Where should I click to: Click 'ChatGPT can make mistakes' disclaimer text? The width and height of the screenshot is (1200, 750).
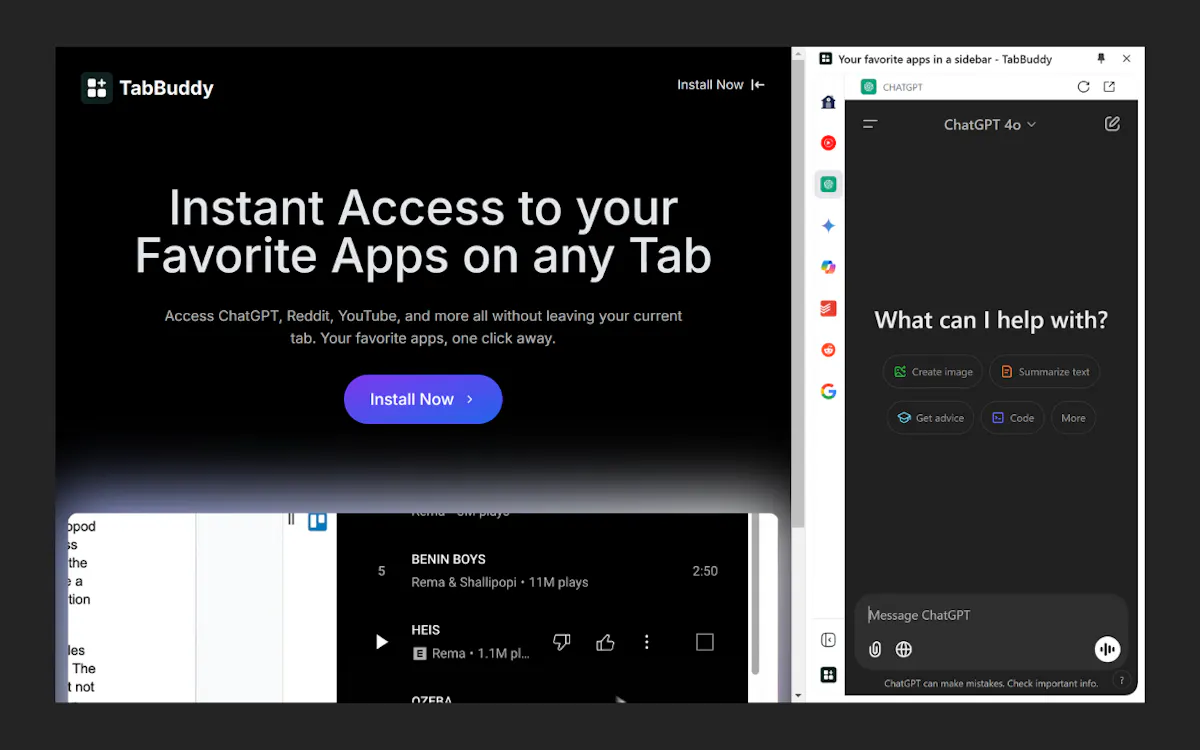991,684
